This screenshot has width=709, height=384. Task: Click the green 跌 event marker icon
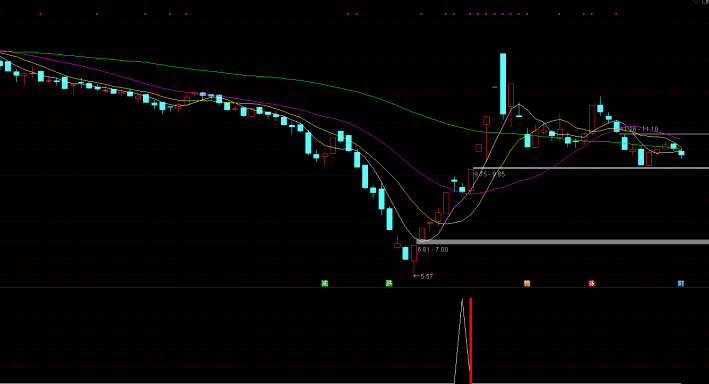pyautogui.click(x=389, y=283)
